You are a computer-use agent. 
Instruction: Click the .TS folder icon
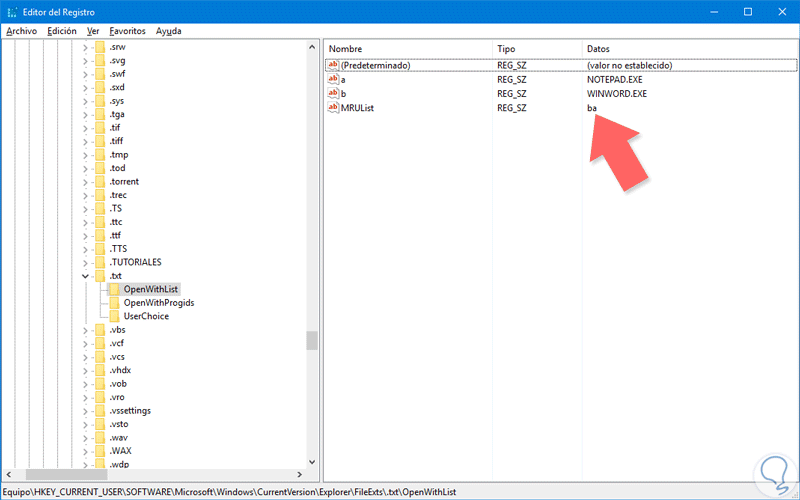click(99, 209)
